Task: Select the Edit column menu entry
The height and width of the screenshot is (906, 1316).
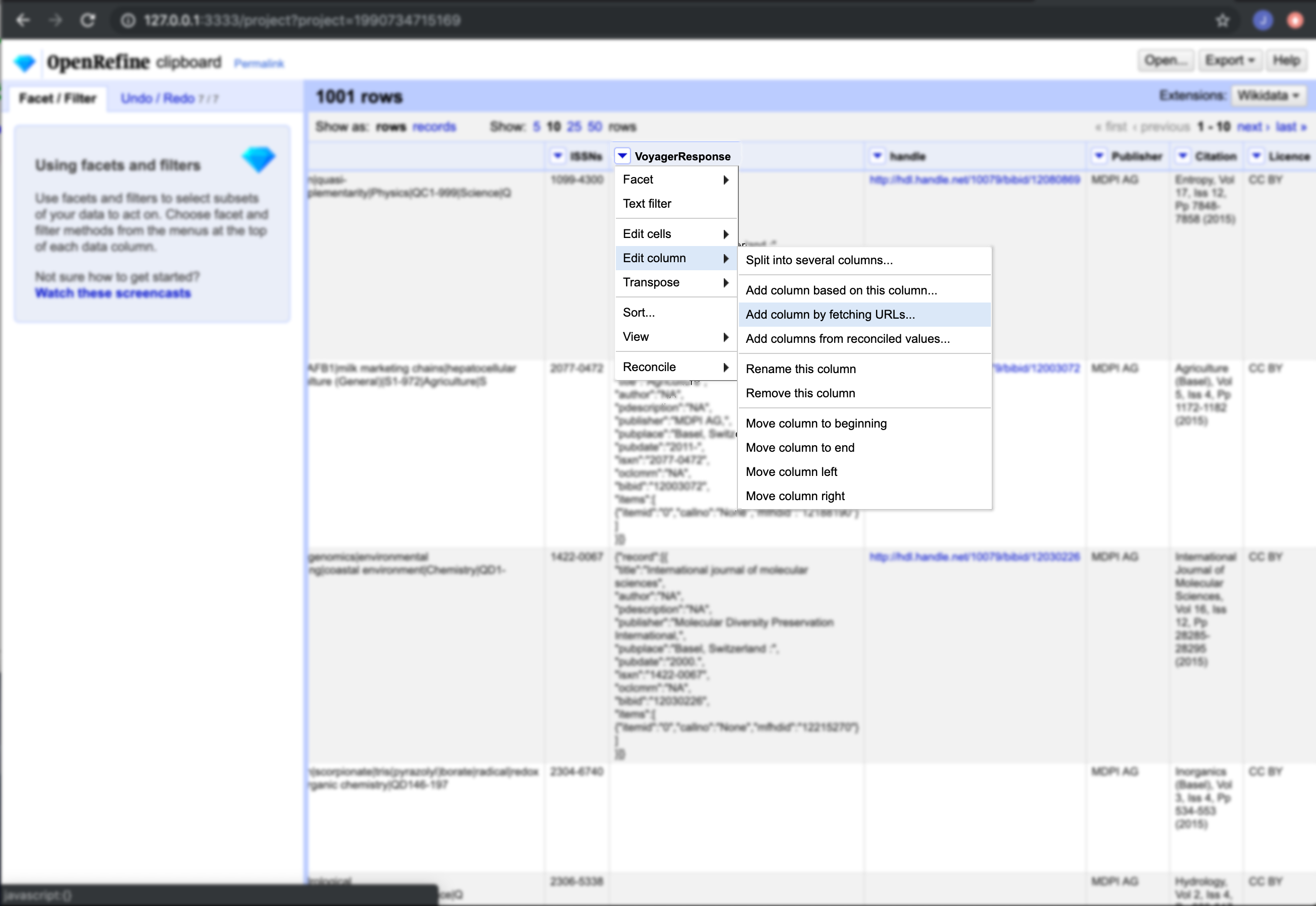Action: pyautogui.click(x=676, y=258)
